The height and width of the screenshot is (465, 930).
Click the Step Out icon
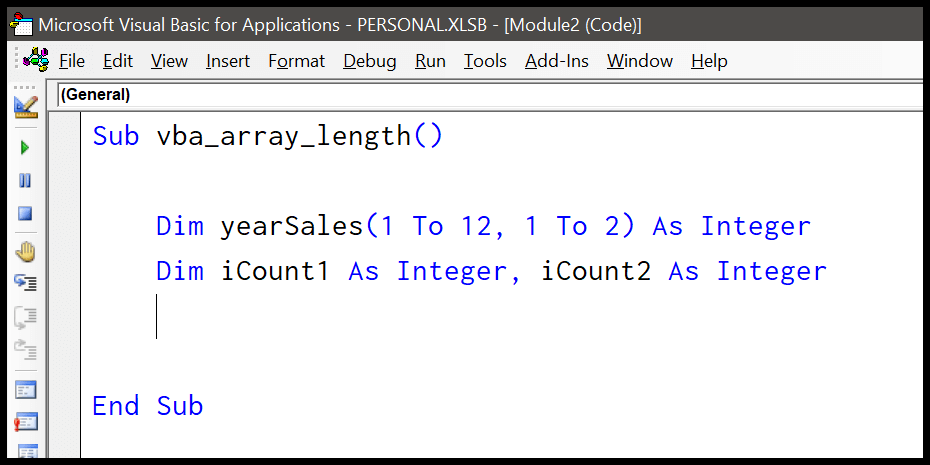26,350
